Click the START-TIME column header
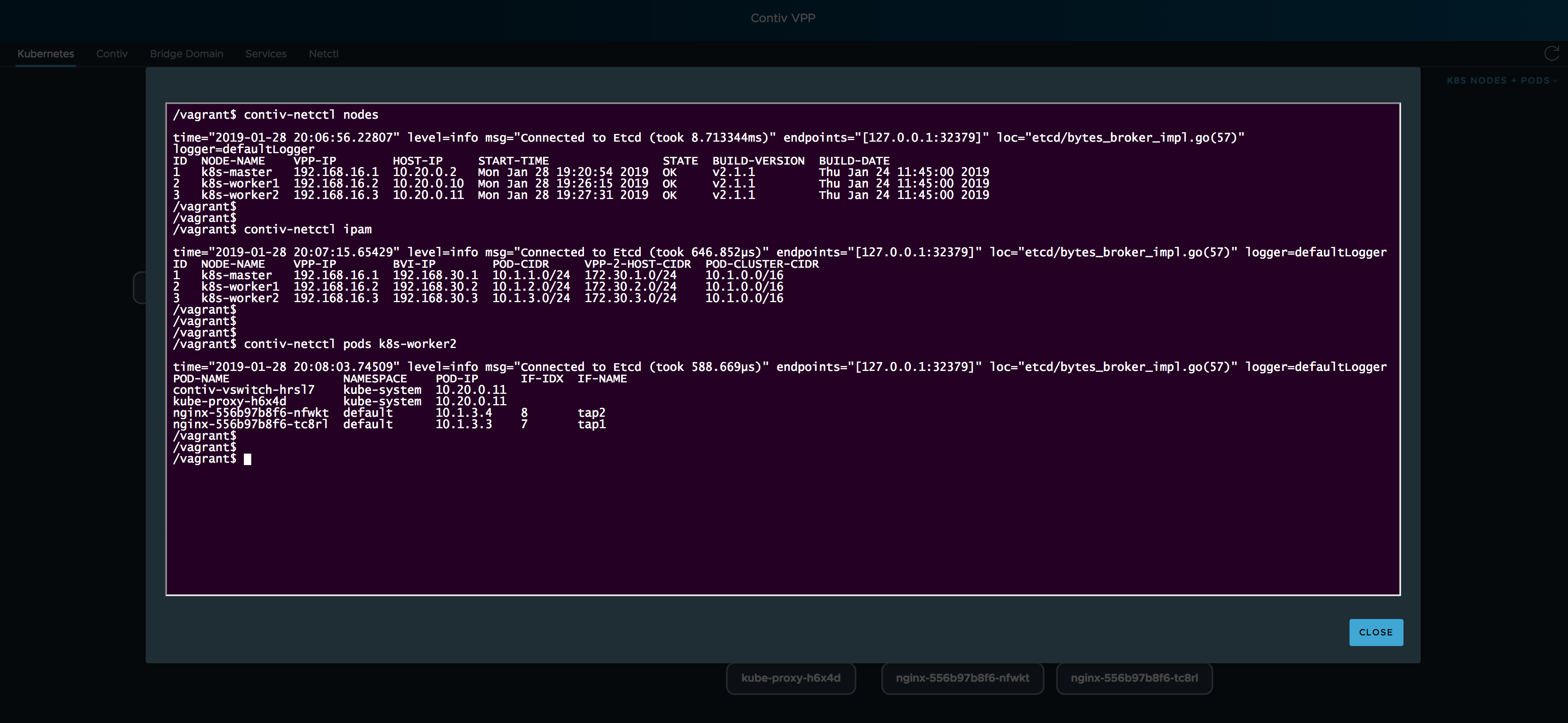This screenshot has height=723, width=1568. pos(513,161)
